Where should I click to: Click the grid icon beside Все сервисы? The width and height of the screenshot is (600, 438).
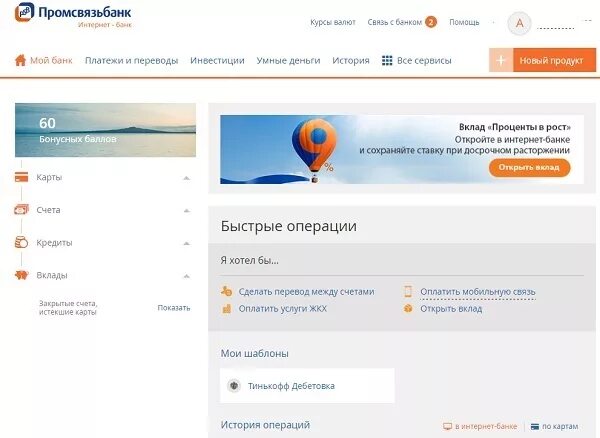tap(387, 60)
